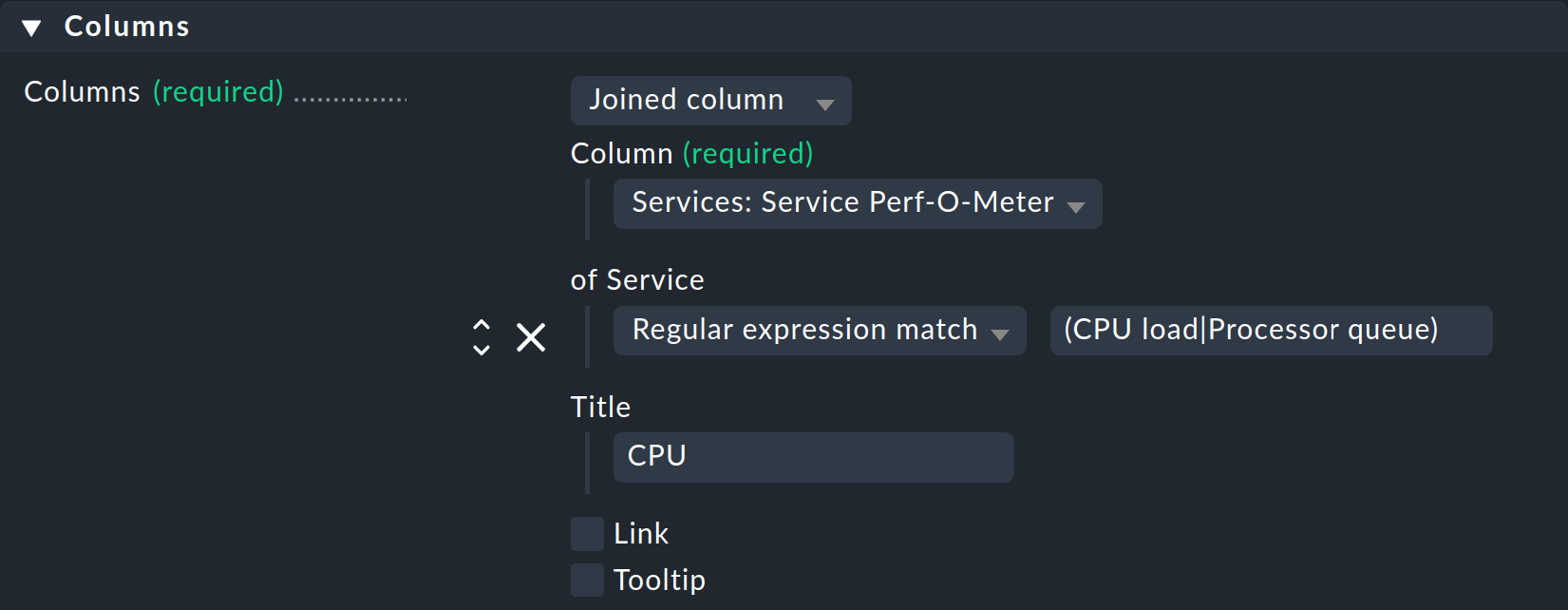Click the Columns (required) label
The height and width of the screenshot is (610, 1568).
[153, 92]
